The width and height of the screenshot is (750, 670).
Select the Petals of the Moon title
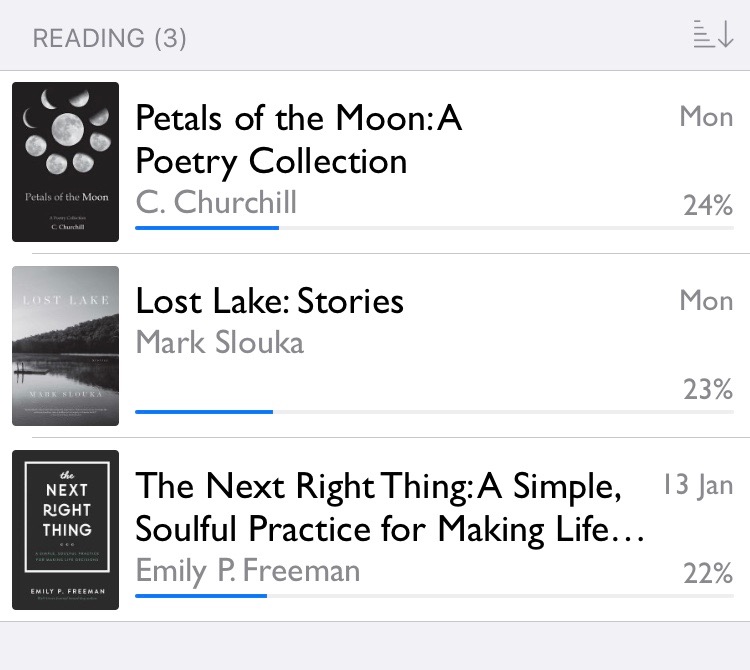[x=298, y=140]
